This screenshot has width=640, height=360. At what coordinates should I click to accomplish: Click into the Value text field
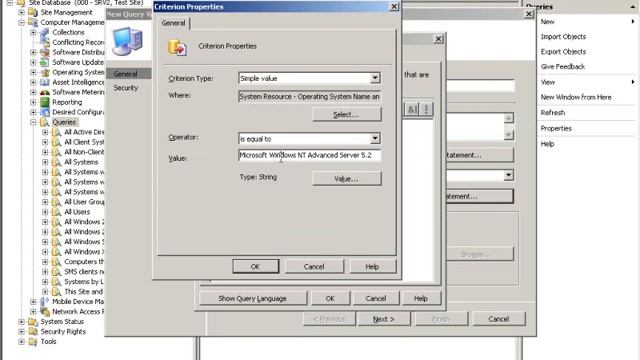[x=310, y=155]
